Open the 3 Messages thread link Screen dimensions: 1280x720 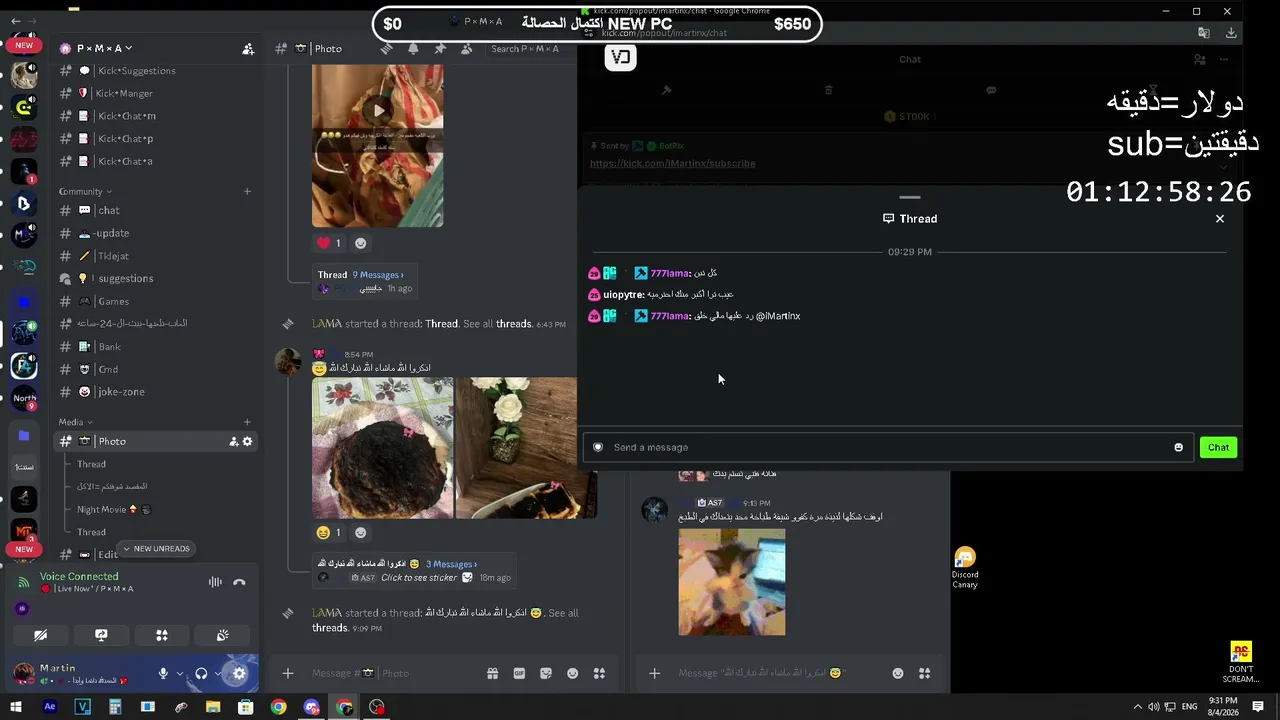click(x=452, y=564)
